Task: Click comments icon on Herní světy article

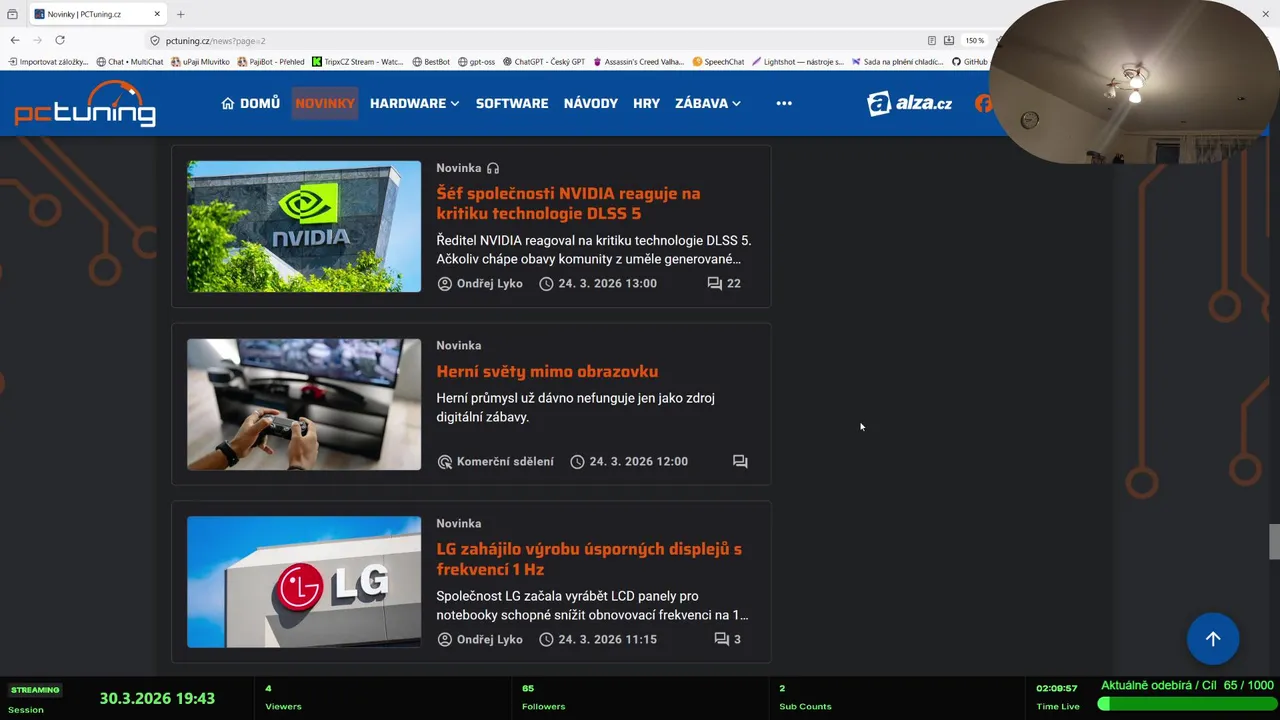Action: point(740,461)
